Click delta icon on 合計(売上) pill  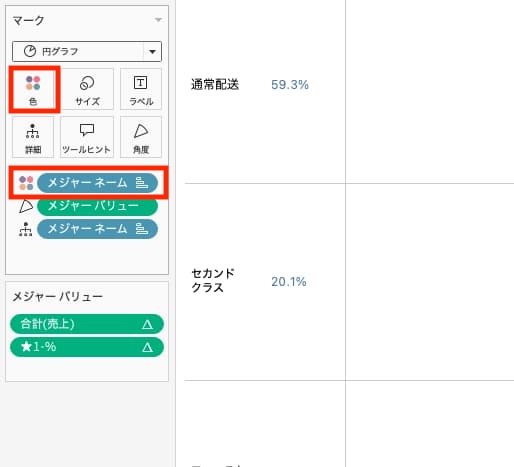pos(147,324)
